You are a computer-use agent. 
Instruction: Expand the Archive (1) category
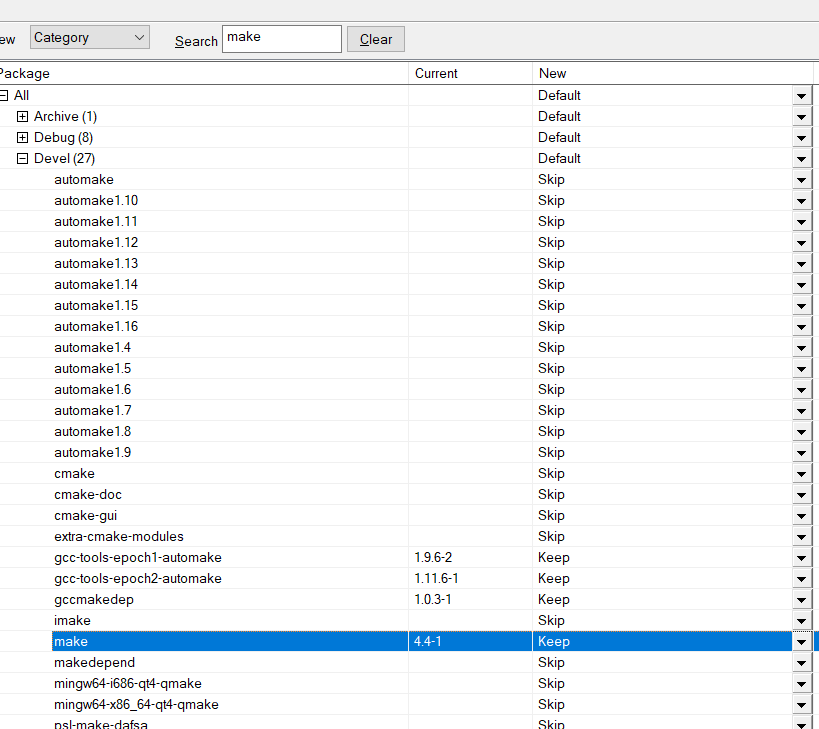[23, 117]
